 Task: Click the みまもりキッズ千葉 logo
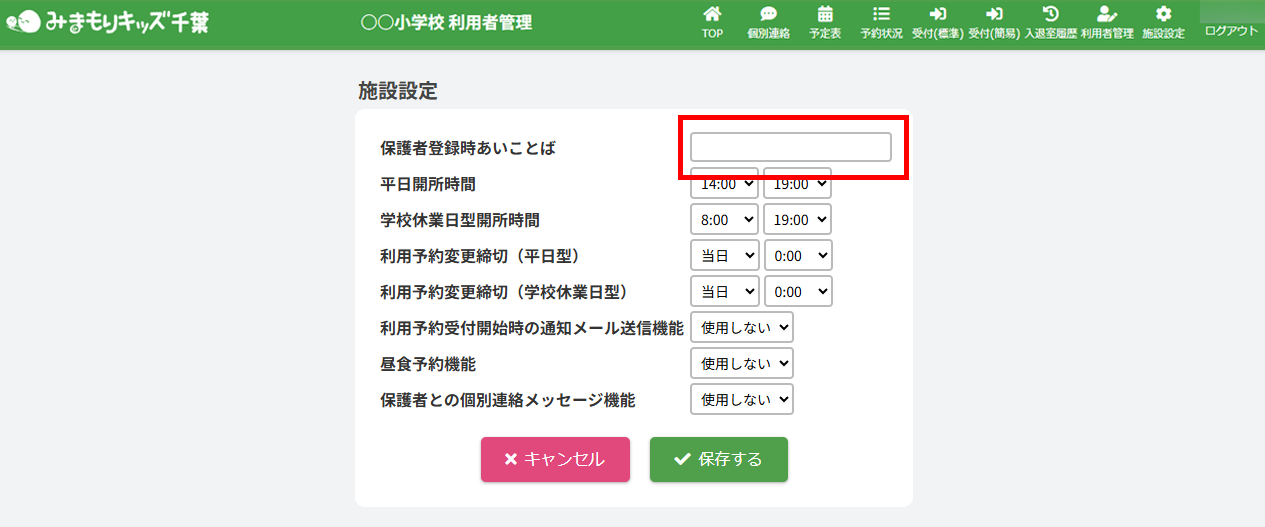[x=108, y=23]
